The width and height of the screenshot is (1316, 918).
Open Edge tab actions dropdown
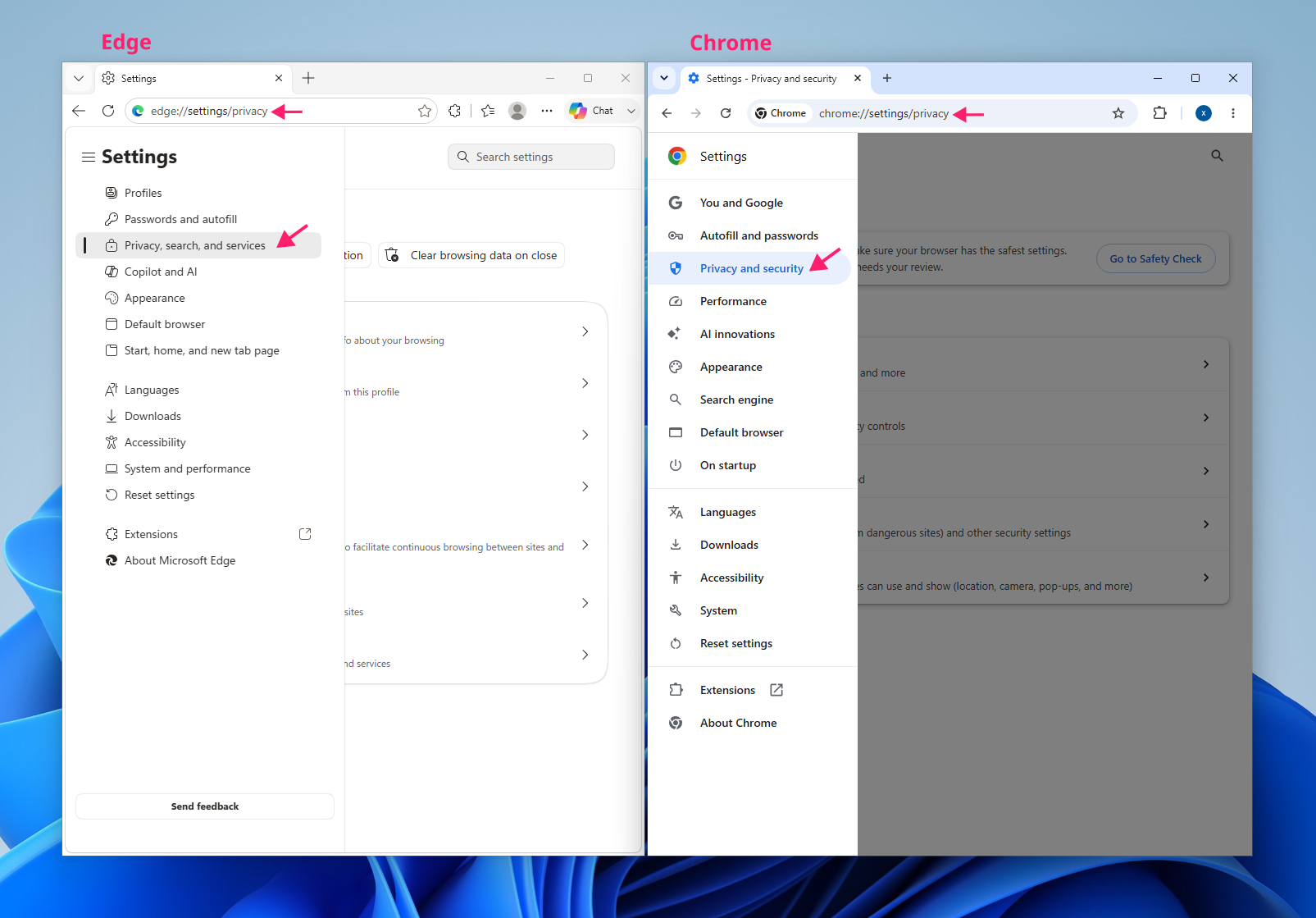[x=79, y=79]
